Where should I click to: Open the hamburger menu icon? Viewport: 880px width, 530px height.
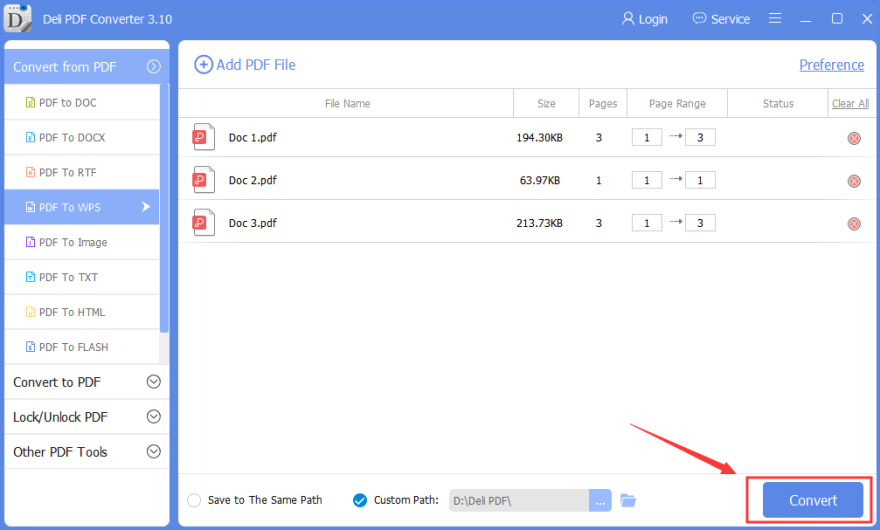pyautogui.click(x=775, y=19)
